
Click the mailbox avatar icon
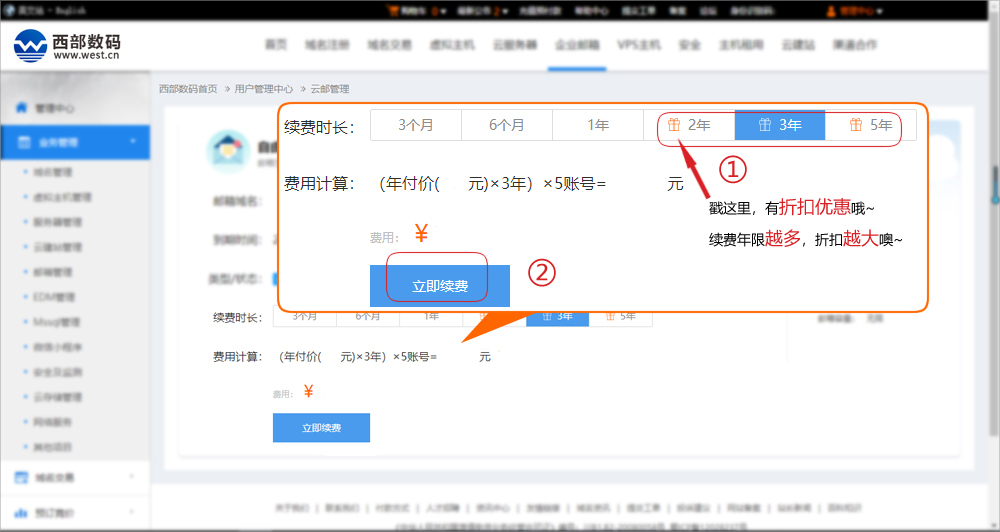click(x=227, y=151)
